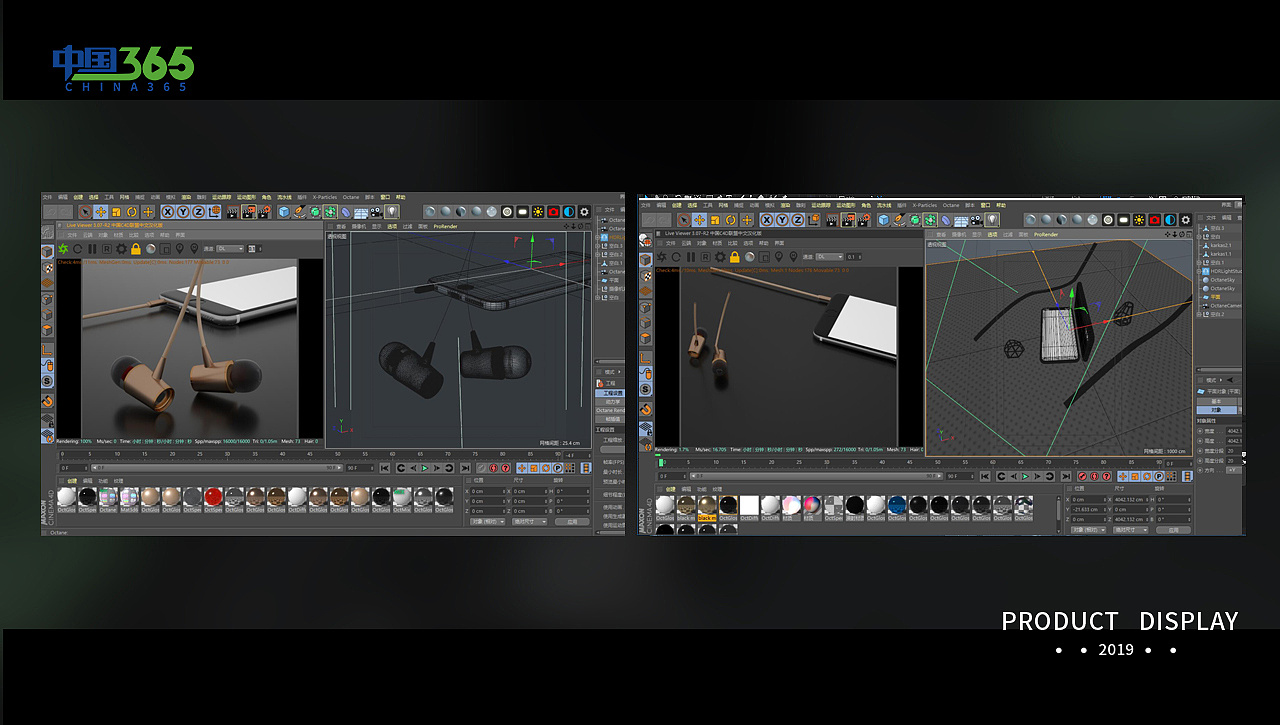The image size is (1280, 725).
Task: Select the Rotate tool in right C4D window
Action: (730, 219)
